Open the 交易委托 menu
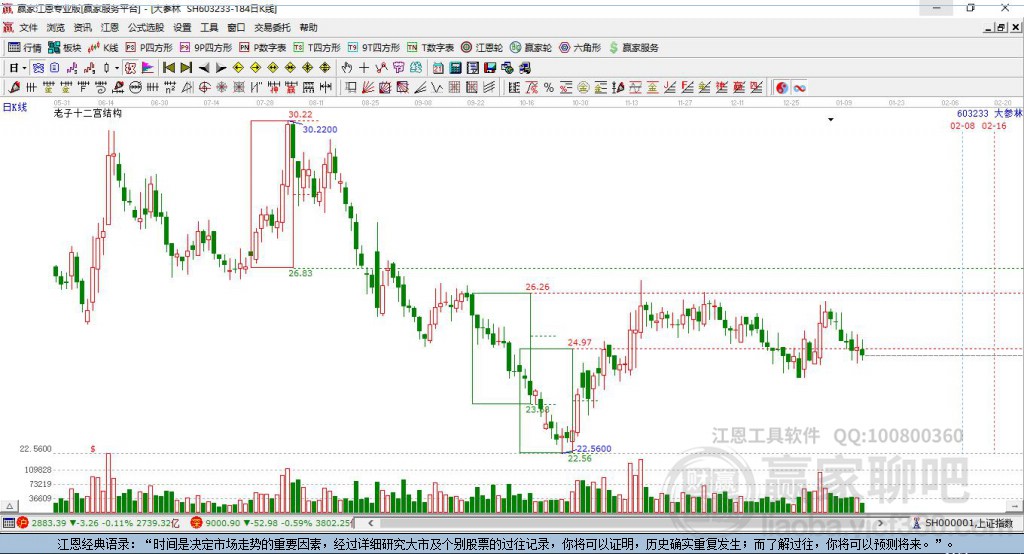The width and height of the screenshot is (1024, 554). point(272,27)
